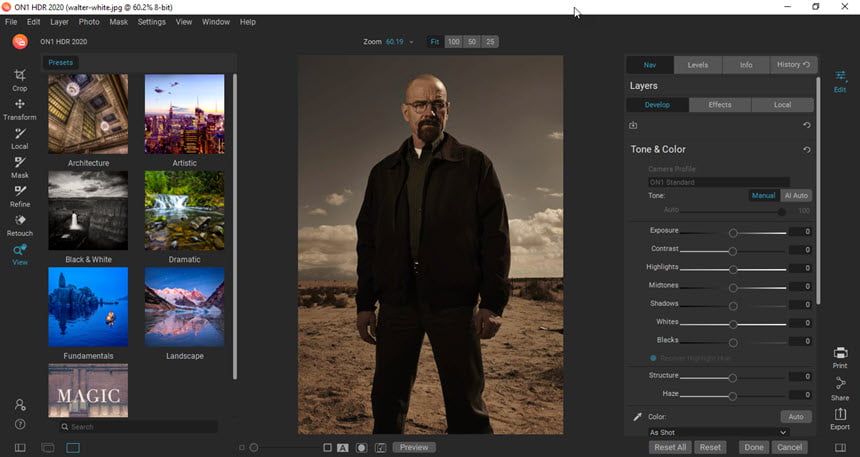Click the Reset All button
Viewport: 860px width, 457px height.
click(670, 448)
